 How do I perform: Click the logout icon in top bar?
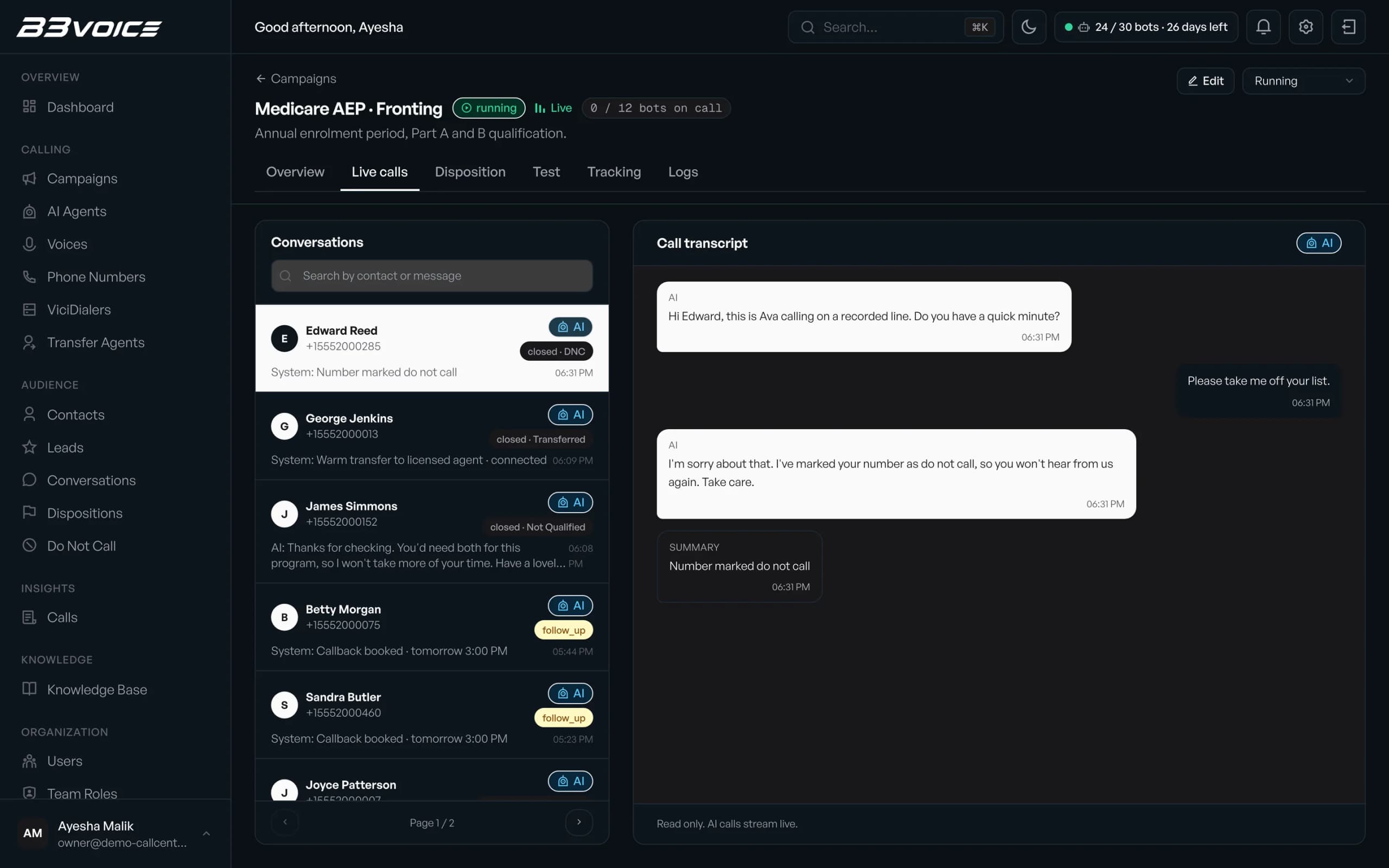[x=1348, y=27]
